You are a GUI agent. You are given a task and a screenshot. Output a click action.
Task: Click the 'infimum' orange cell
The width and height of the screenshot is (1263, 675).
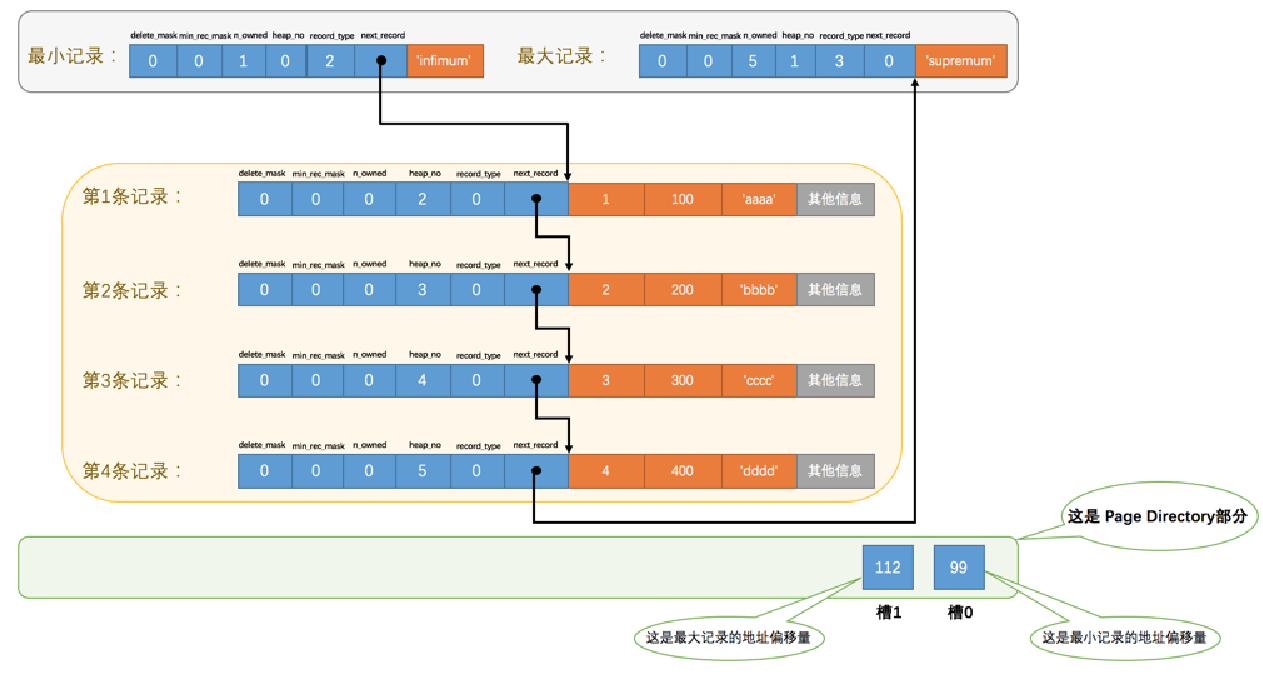[446, 60]
